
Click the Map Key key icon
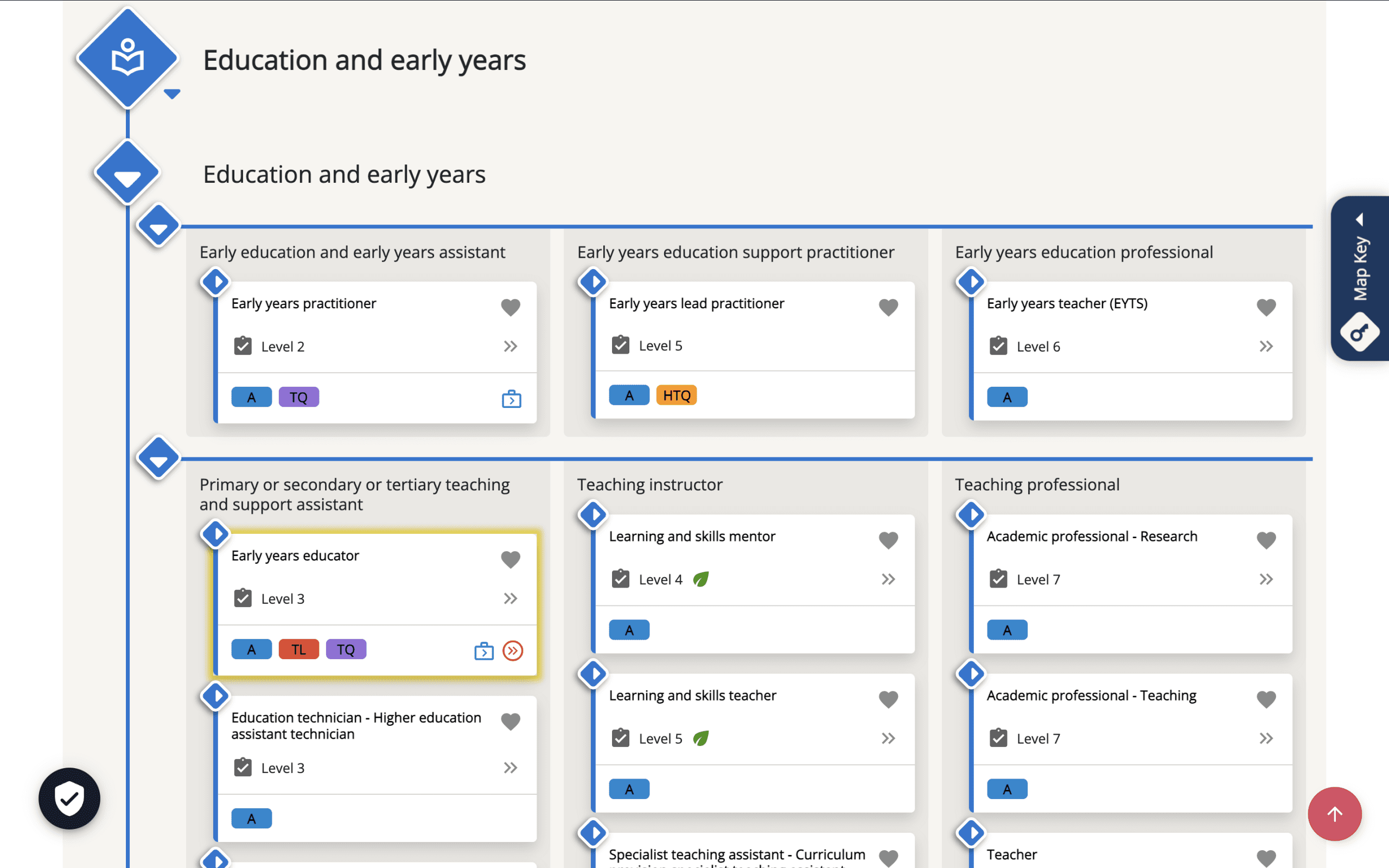click(x=1359, y=332)
